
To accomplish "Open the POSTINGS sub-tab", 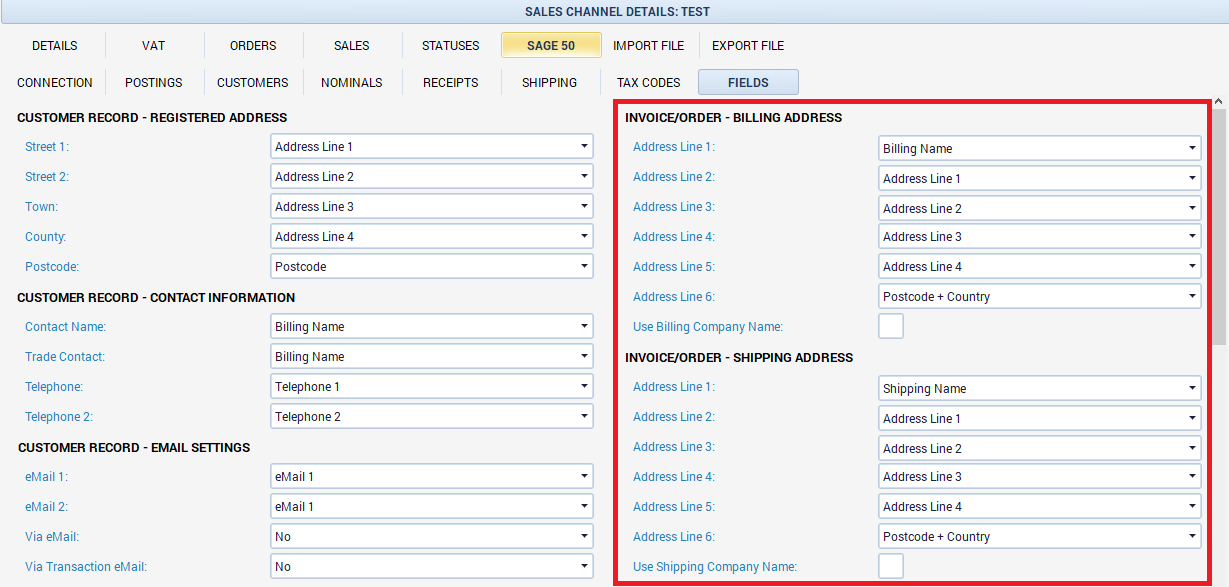I will 154,82.
